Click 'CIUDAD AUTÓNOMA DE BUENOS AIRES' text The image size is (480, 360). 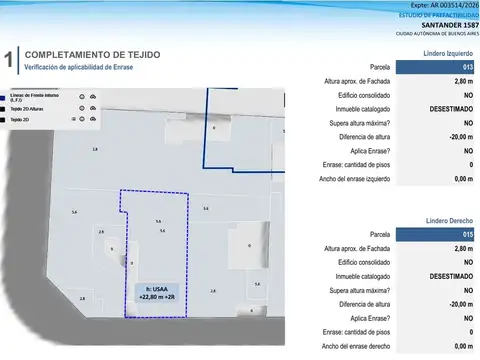[437, 34]
